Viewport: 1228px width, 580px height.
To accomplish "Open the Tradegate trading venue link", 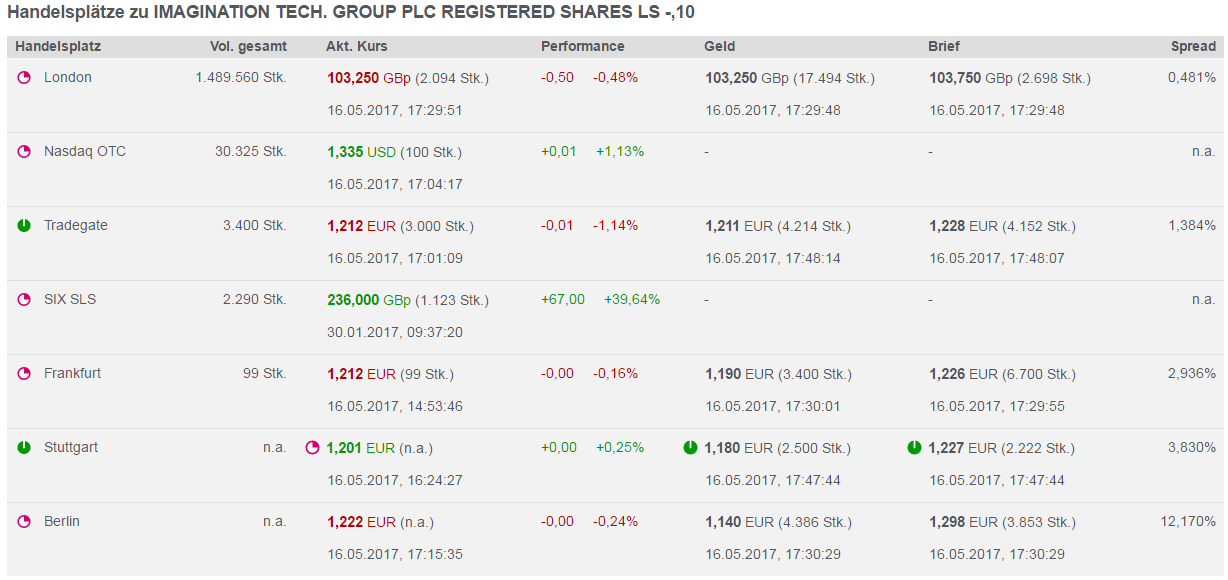I will point(75,225).
